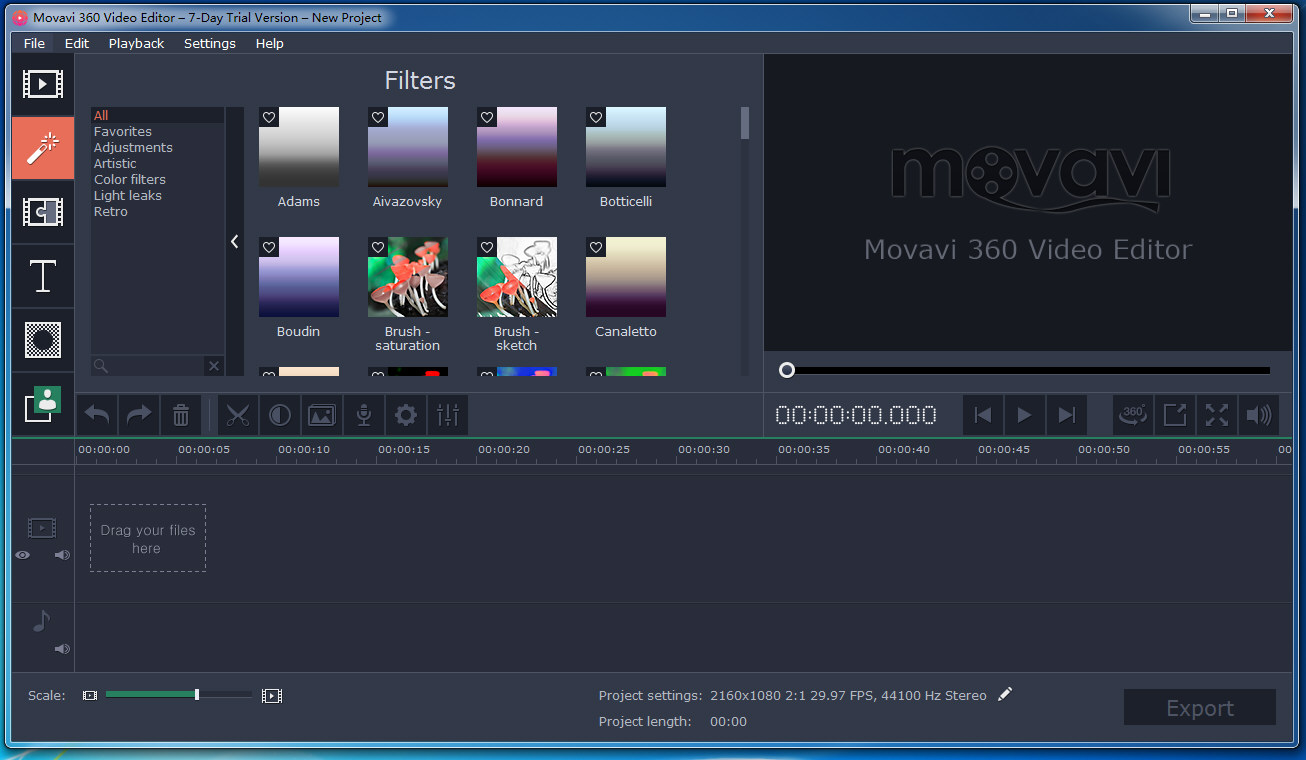Open the Settings menu
The height and width of the screenshot is (760, 1306).
pyautogui.click(x=210, y=43)
